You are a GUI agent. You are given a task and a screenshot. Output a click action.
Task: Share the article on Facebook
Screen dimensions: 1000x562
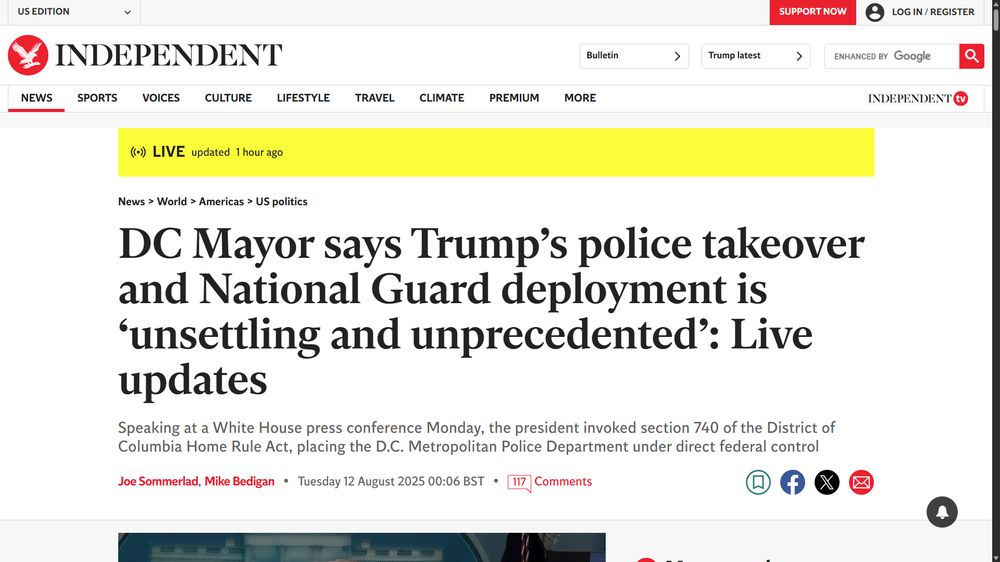(x=793, y=482)
